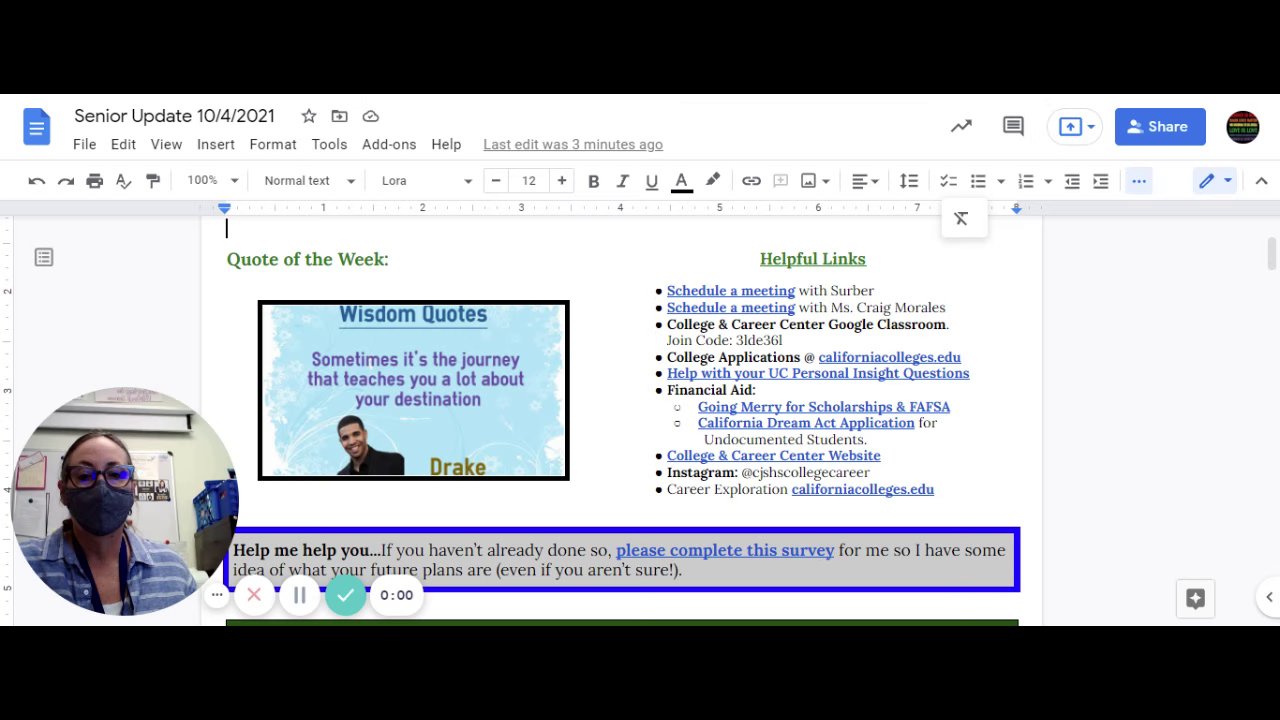Undo the last action
1280x720 pixels.
(37, 181)
